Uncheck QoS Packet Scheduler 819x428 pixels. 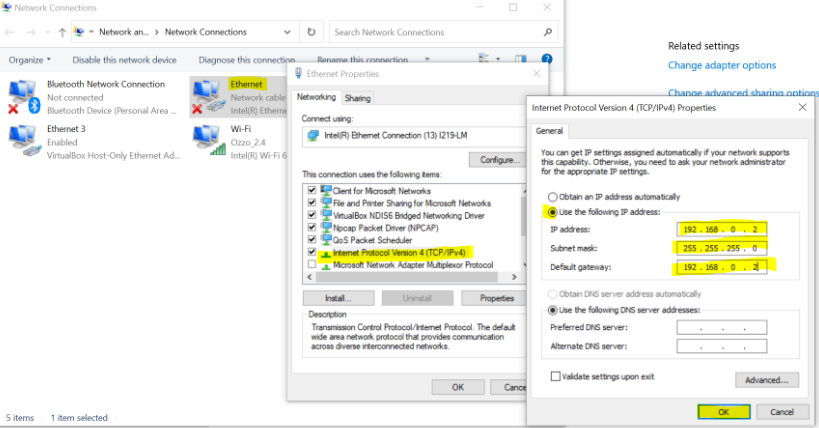coord(312,240)
